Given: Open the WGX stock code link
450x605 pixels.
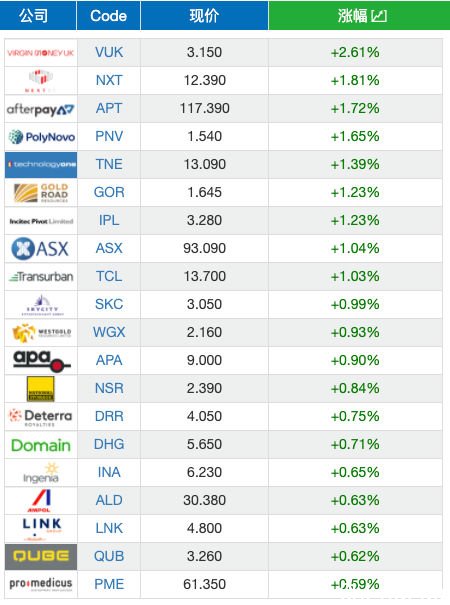Looking at the screenshot, I should coord(109,332).
